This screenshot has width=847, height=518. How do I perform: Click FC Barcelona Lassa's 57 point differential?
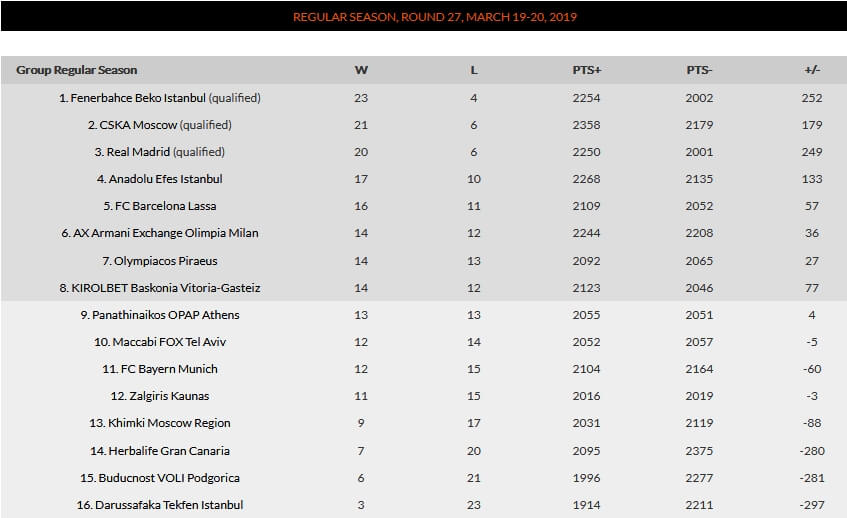[x=812, y=206]
